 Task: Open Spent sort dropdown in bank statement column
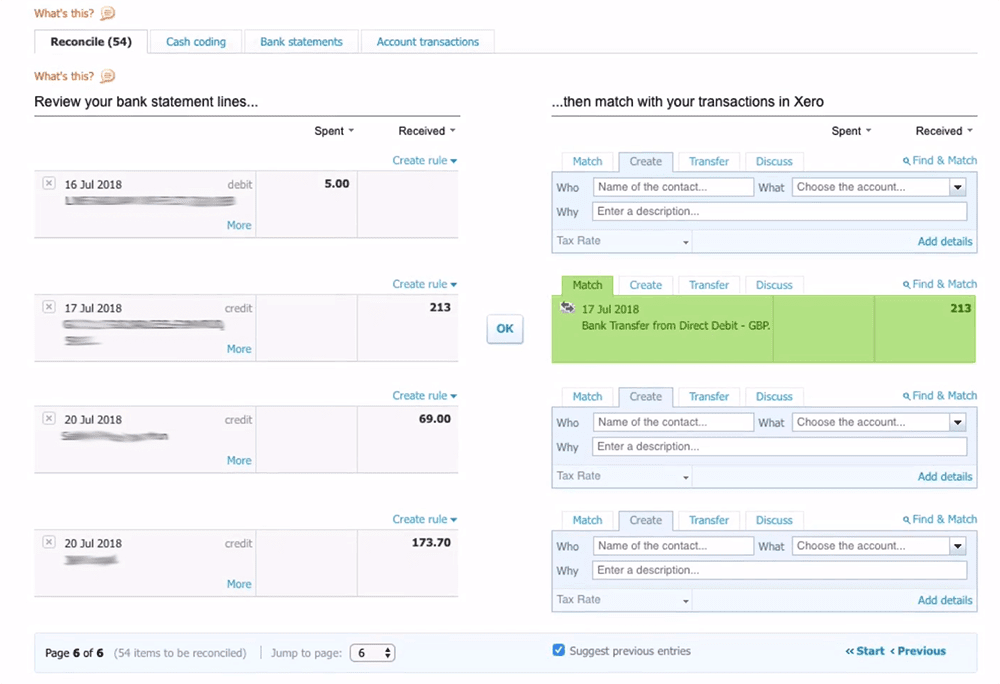(334, 131)
